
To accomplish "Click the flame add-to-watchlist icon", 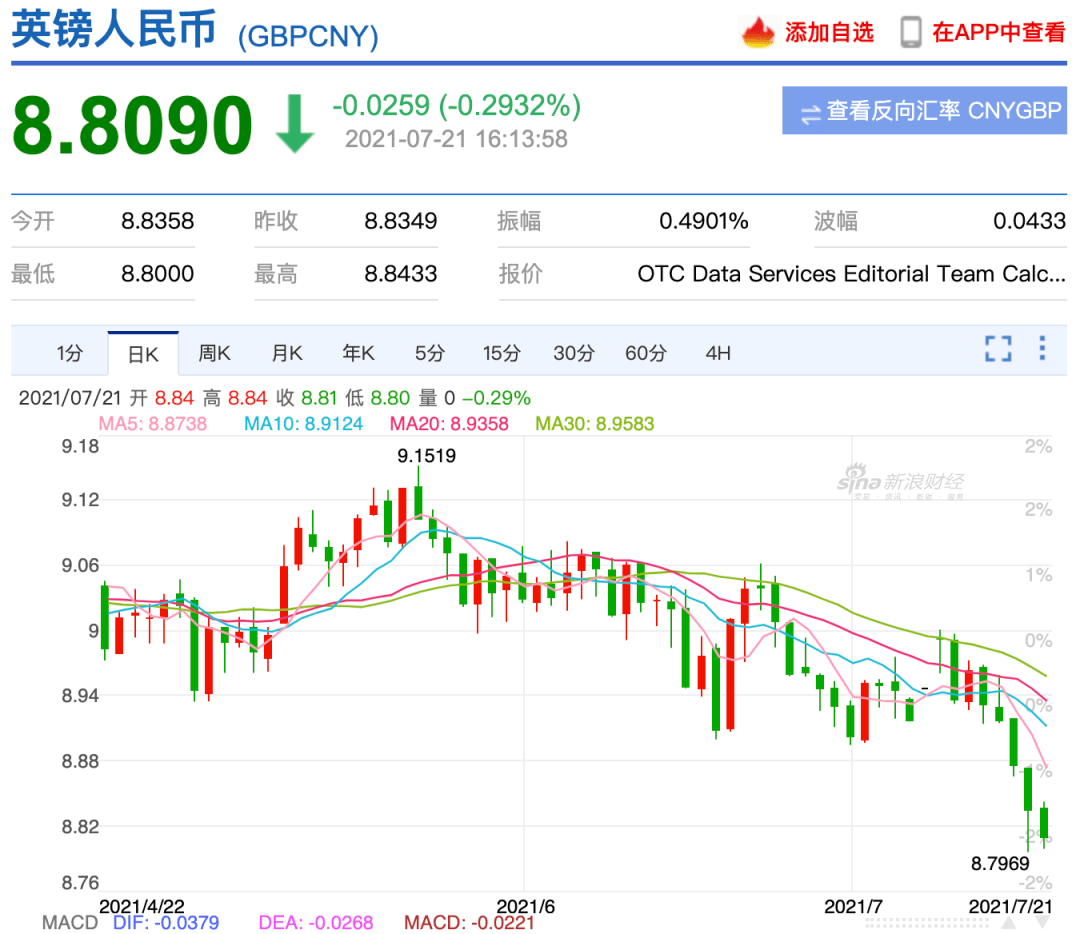I will 758,32.
